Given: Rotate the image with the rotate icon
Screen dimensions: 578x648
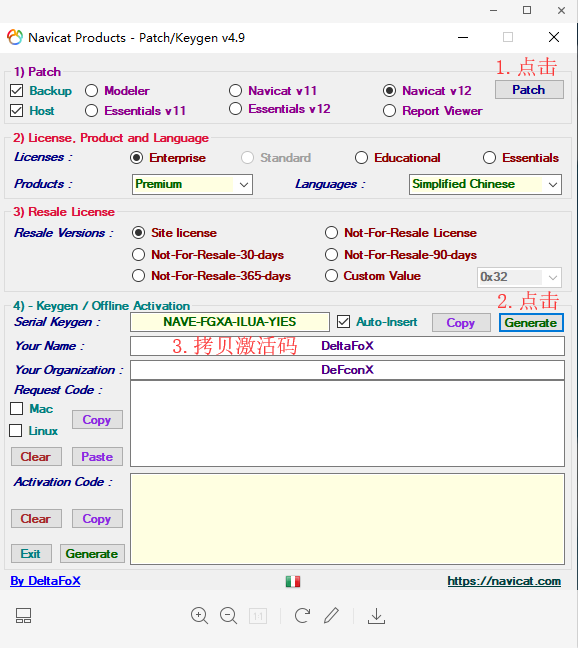Looking at the screenshot, I should click(302, 616).
